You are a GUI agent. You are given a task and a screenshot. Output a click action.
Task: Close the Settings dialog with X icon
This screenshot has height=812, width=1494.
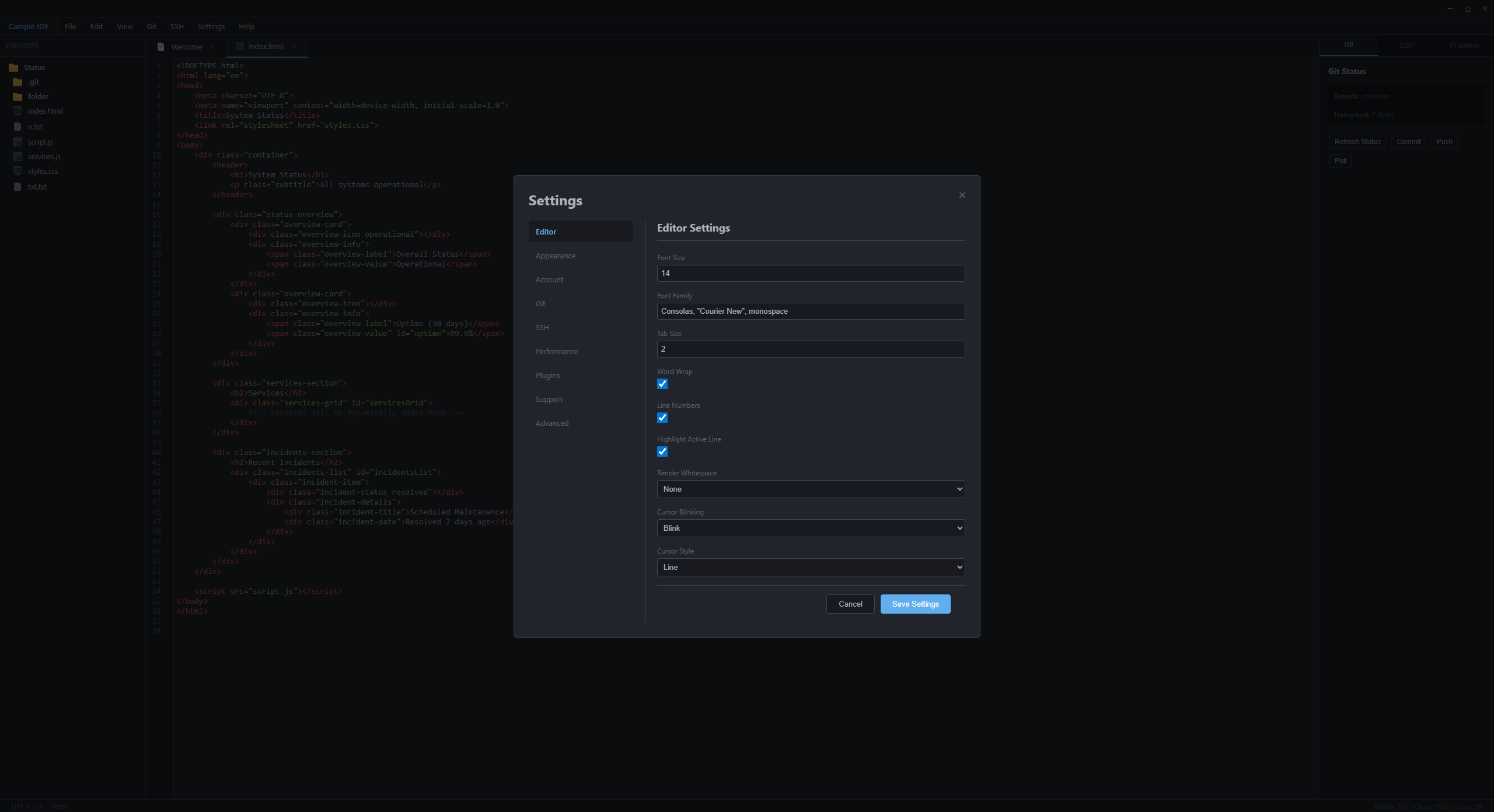tap(962, 195)
